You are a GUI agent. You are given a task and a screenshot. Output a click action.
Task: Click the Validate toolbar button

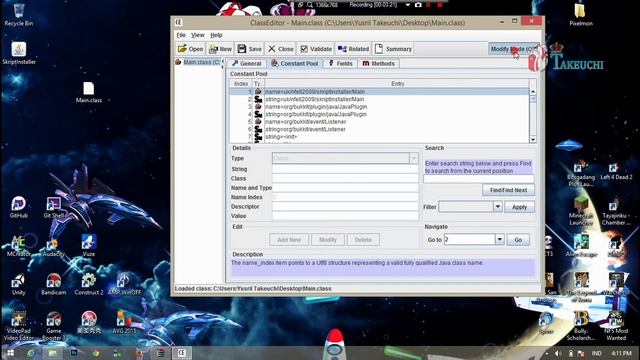point(316,49)
